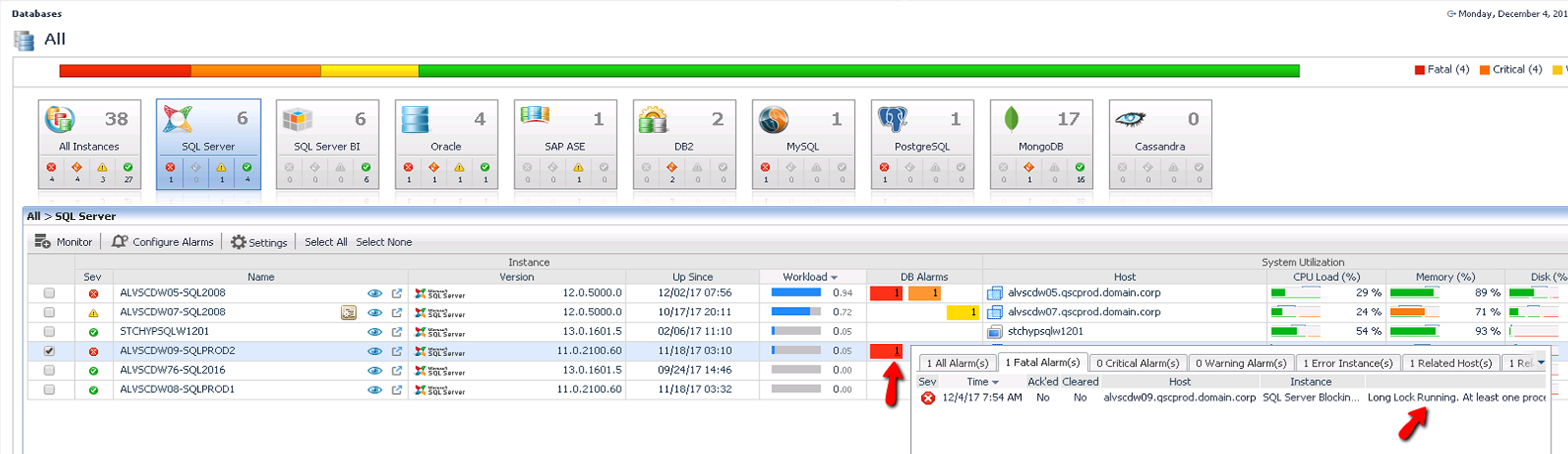This screenshot has height=454, width=1568.
Task: Click the yellow warning alarm count for ALVSCDW07
Action: (x=961, y=312)
